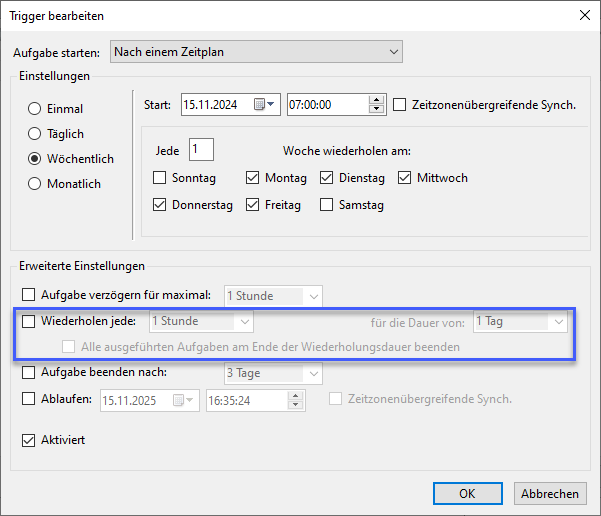The image size is (601, 516).
Task: Click the OK button
Action: [x=468, y=493]
